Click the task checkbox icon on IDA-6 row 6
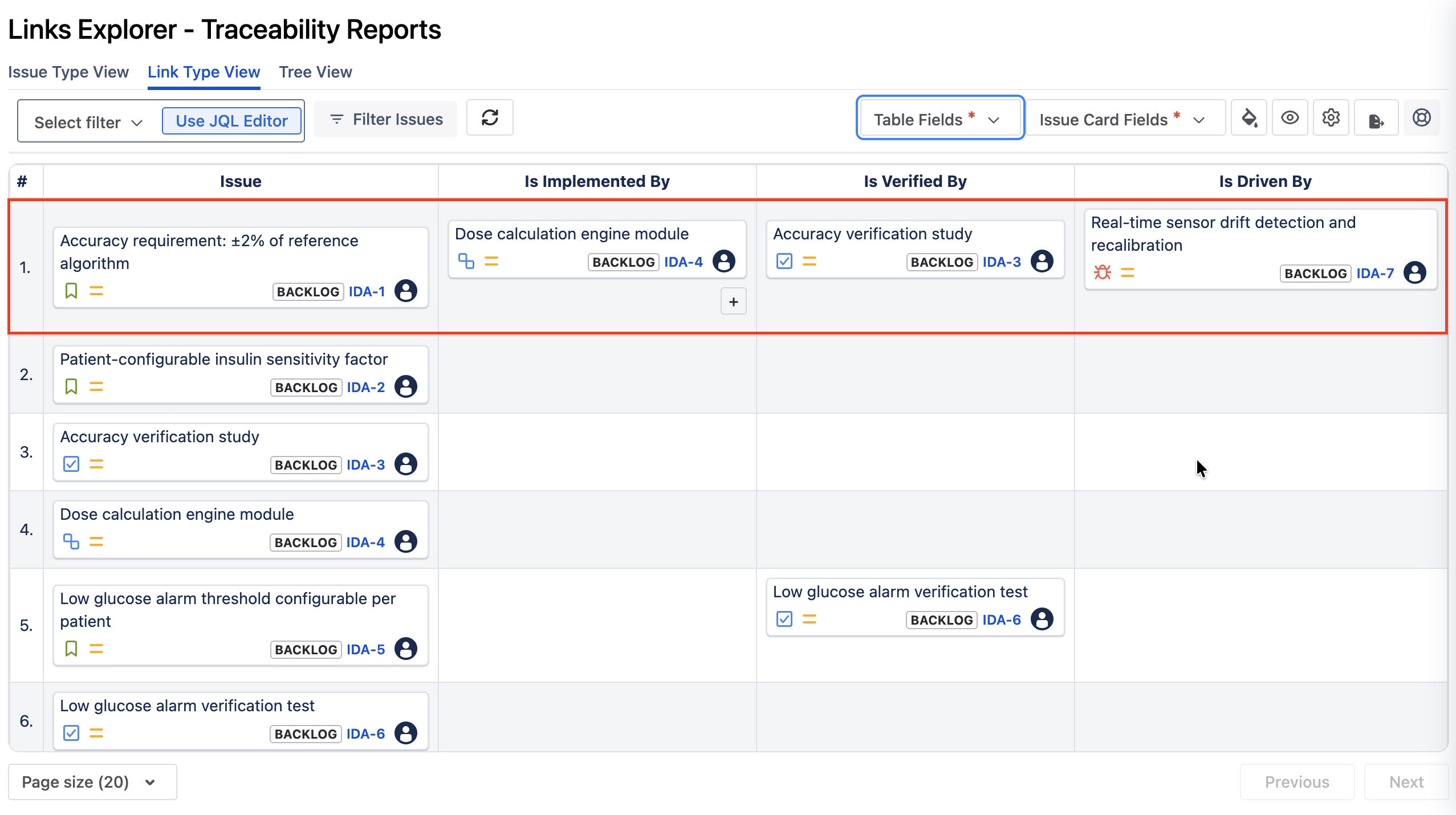Image resolution: width=1456 pixels, height=815 pixels. pyautogui.click(x=71, y=733)
